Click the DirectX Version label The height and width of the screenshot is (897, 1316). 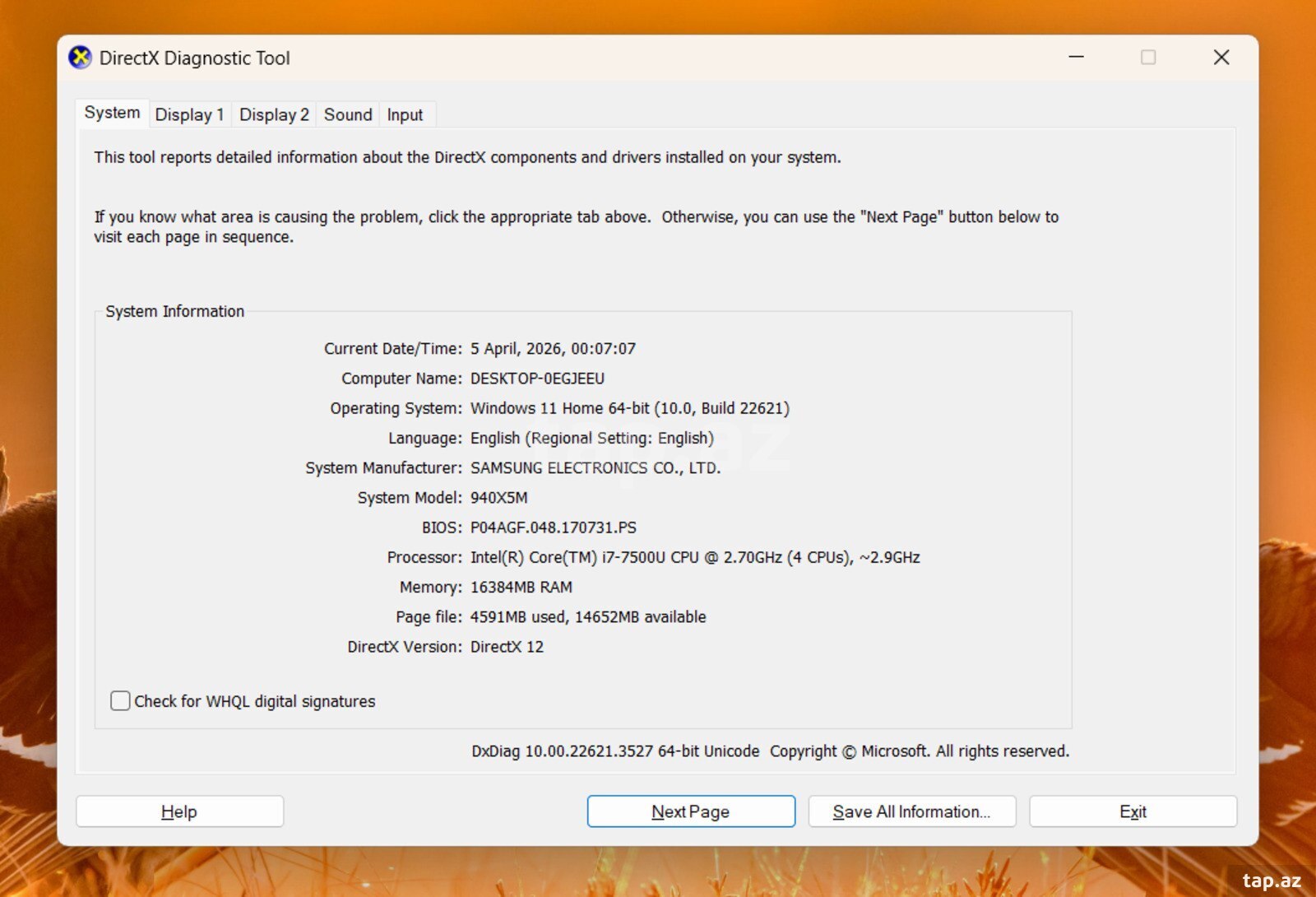pos(405,647)
